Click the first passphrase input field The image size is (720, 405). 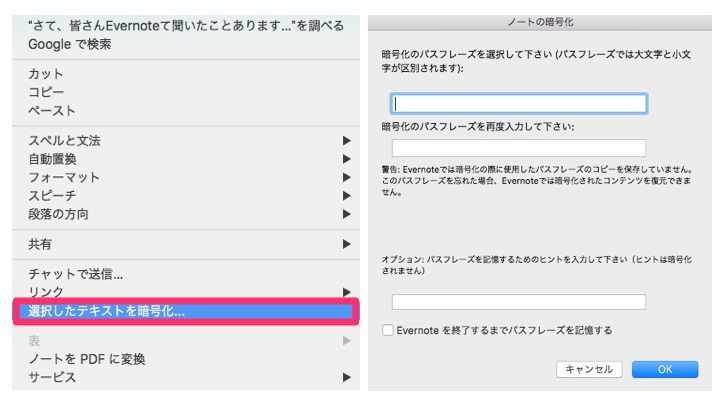pos(519,103)
